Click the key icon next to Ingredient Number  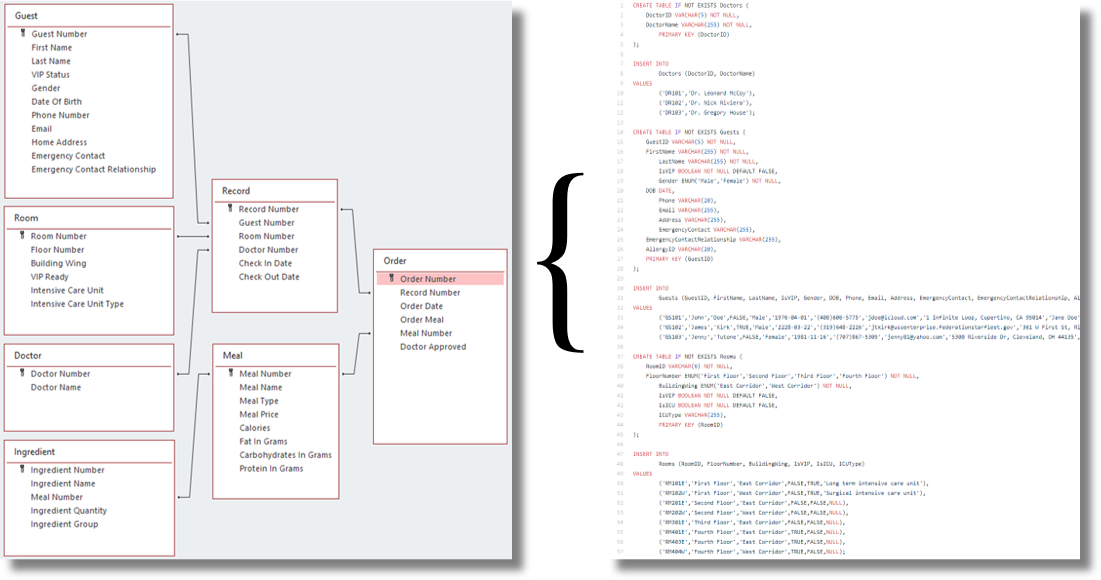(21, 470)
